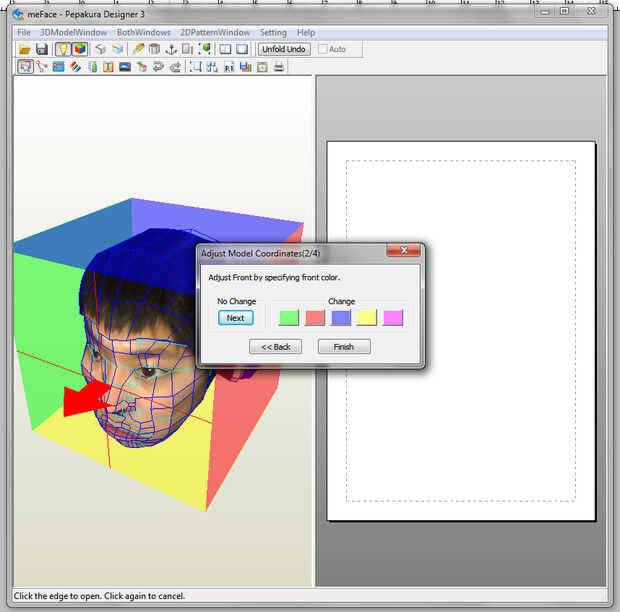Click the blue panel icon in second toolbar
Image resolution: width=620 pixels, height=612 pixels.
click(x=59, y=67)
